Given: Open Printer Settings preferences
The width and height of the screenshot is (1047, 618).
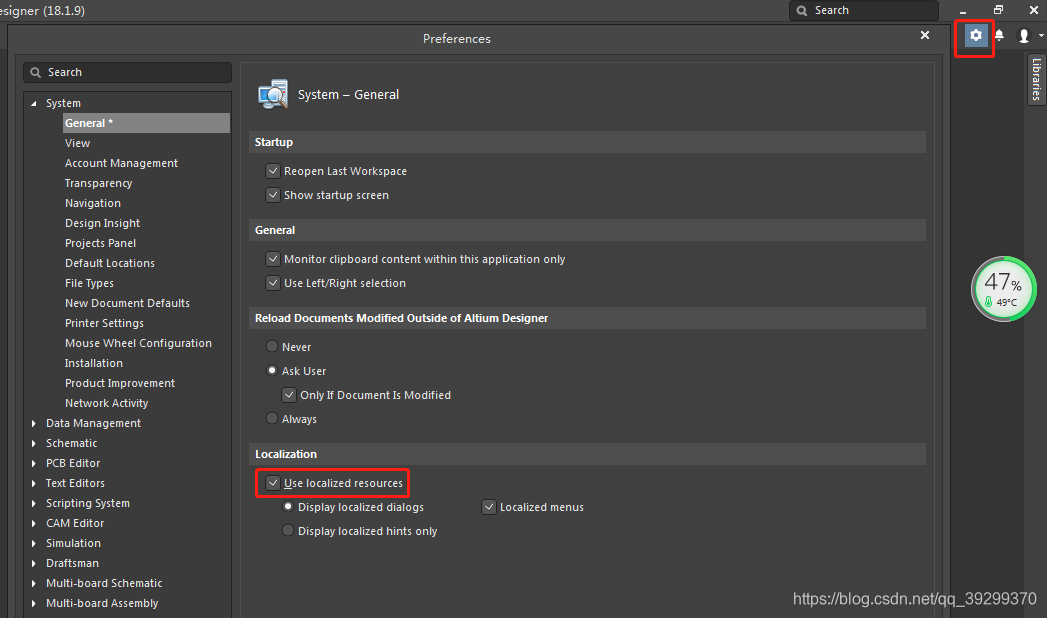Looking at the screenshot, I should tap(104, 323).
